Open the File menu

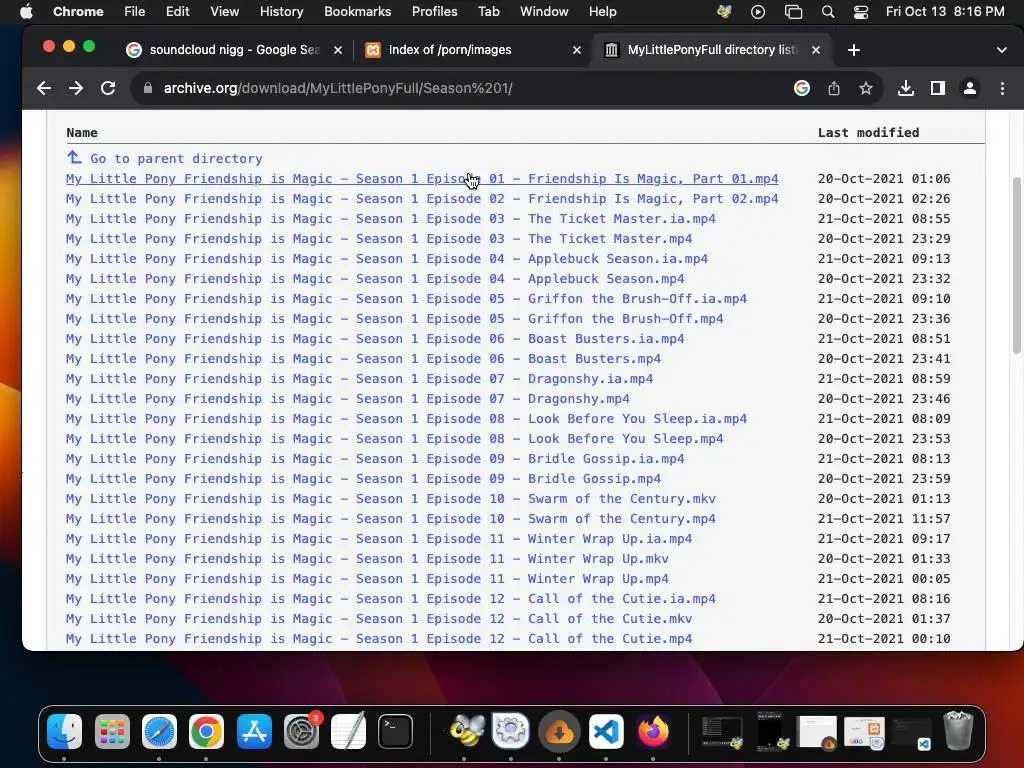(135, 11)
